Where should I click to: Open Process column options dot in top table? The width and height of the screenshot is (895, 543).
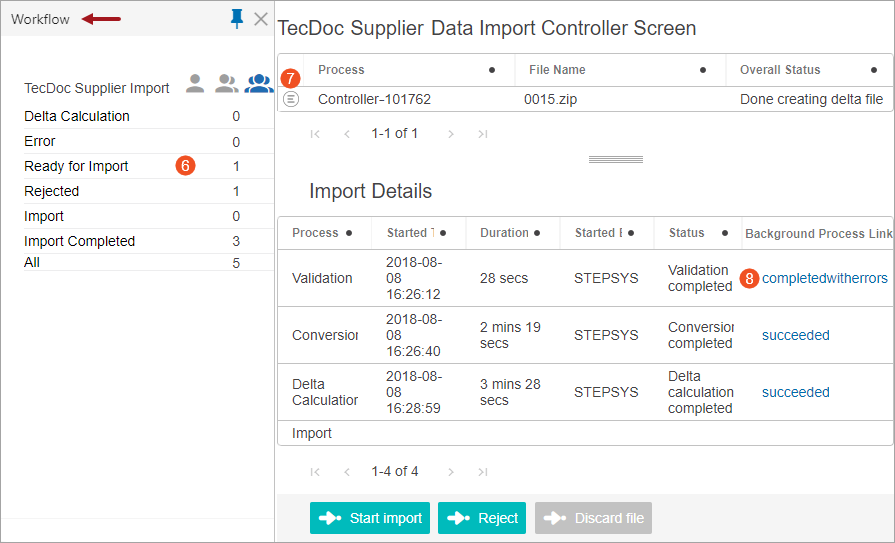pyautogui.click(x=492, y=70)
